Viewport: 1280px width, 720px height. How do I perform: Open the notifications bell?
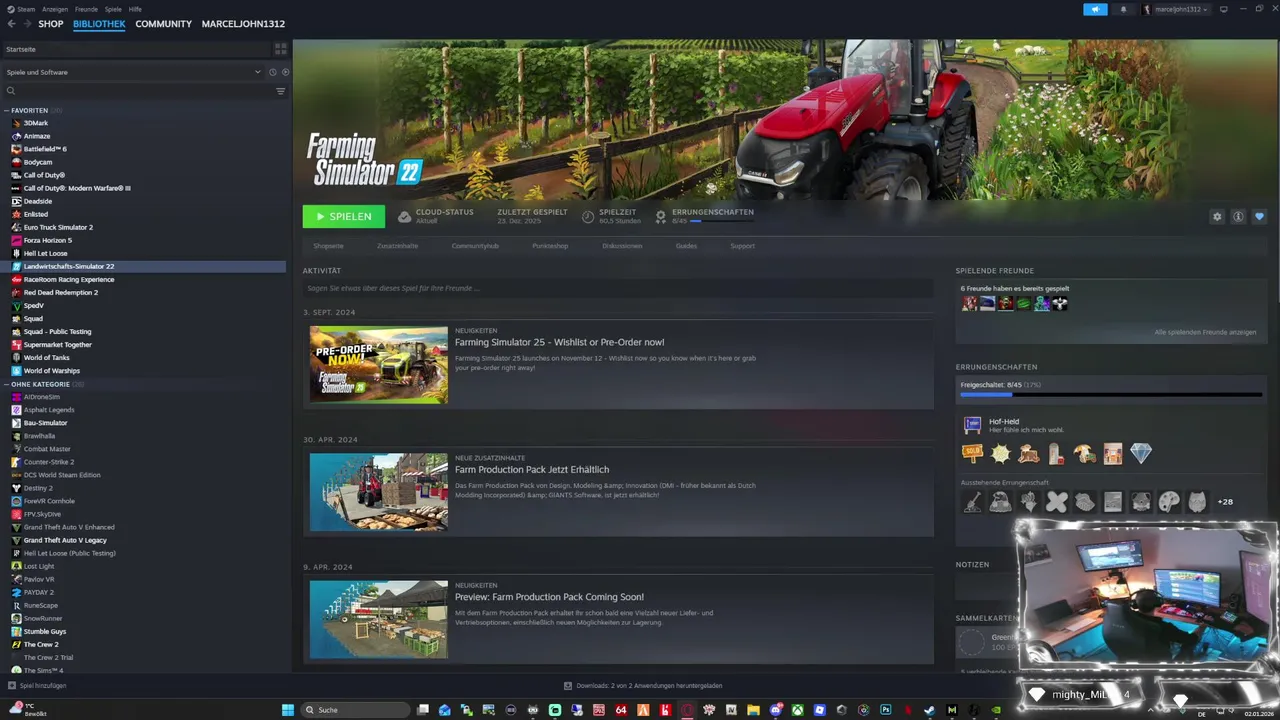coord(1122,9)
